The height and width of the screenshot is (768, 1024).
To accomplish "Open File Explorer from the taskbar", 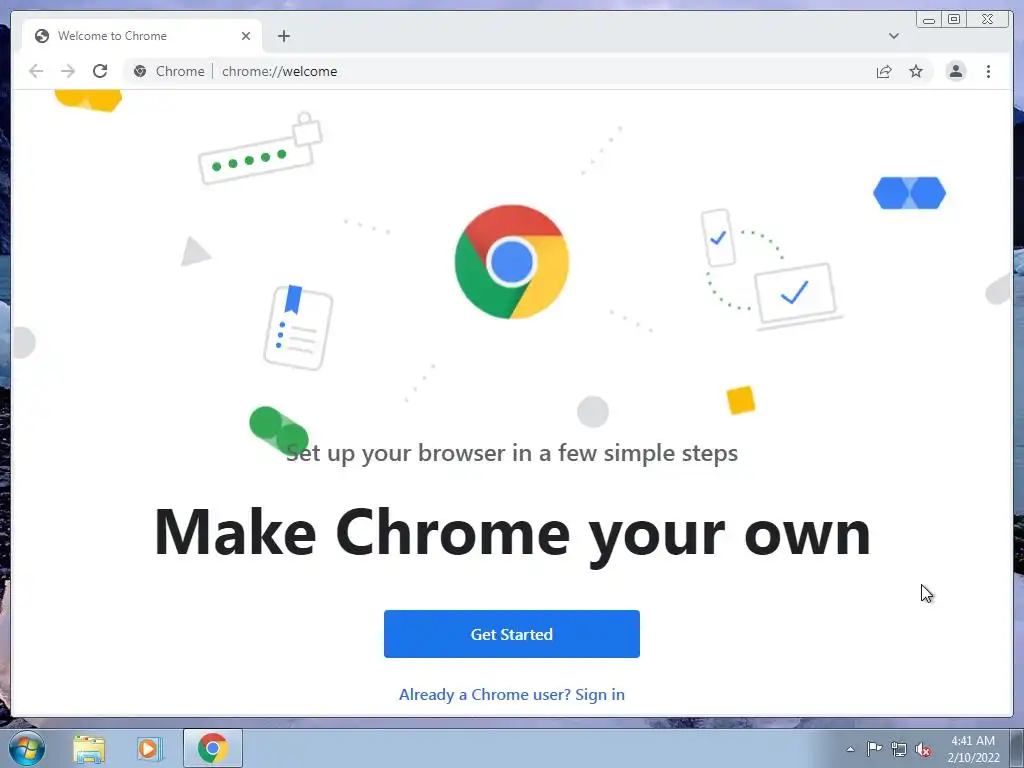I will [x=89, y=748].
